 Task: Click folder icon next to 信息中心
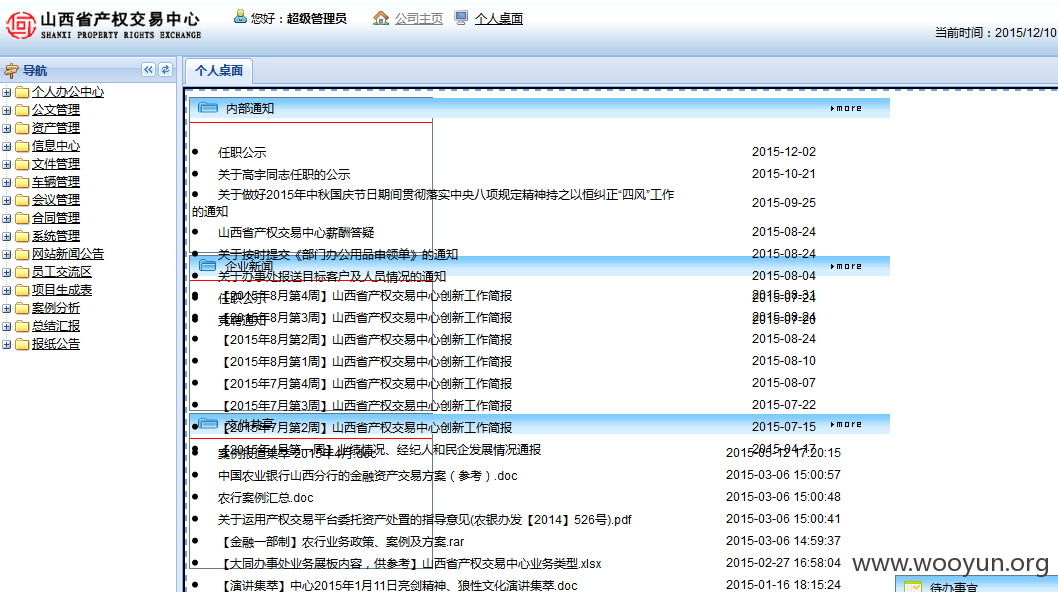(x=22, y=146)
